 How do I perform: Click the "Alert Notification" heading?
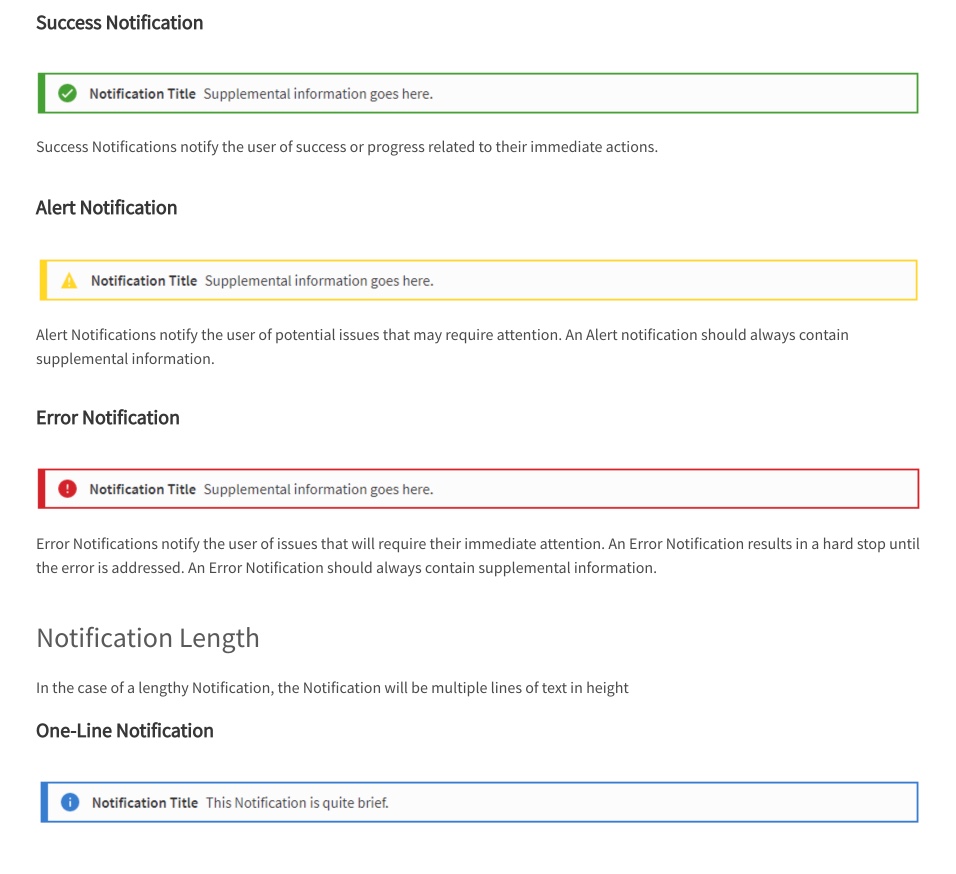coord(106,208)
